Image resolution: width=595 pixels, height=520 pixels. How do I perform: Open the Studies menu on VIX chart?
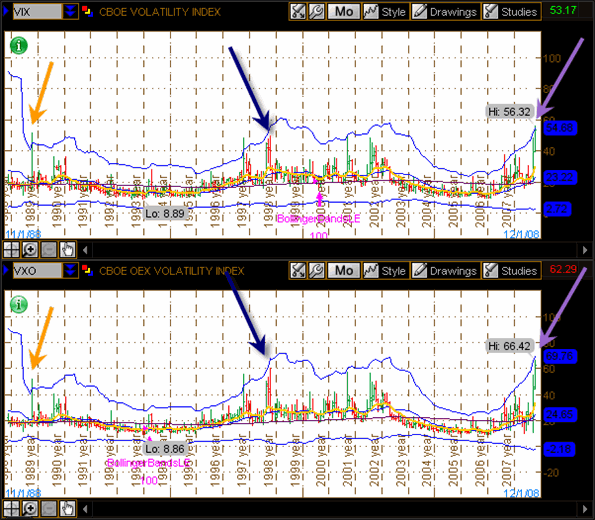coord(512,12)
